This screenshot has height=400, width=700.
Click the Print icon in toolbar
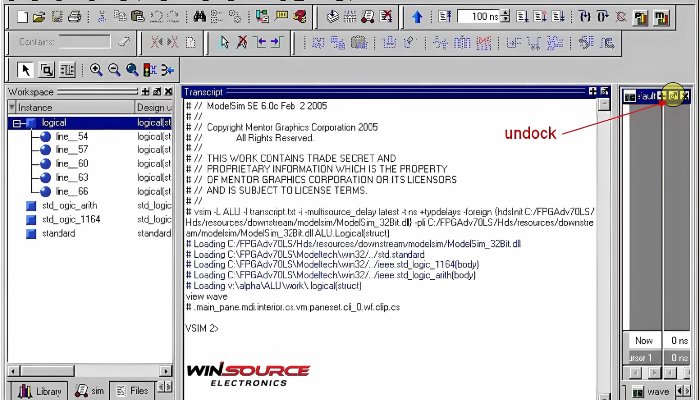pyautogui.click(x=75, y=17)
